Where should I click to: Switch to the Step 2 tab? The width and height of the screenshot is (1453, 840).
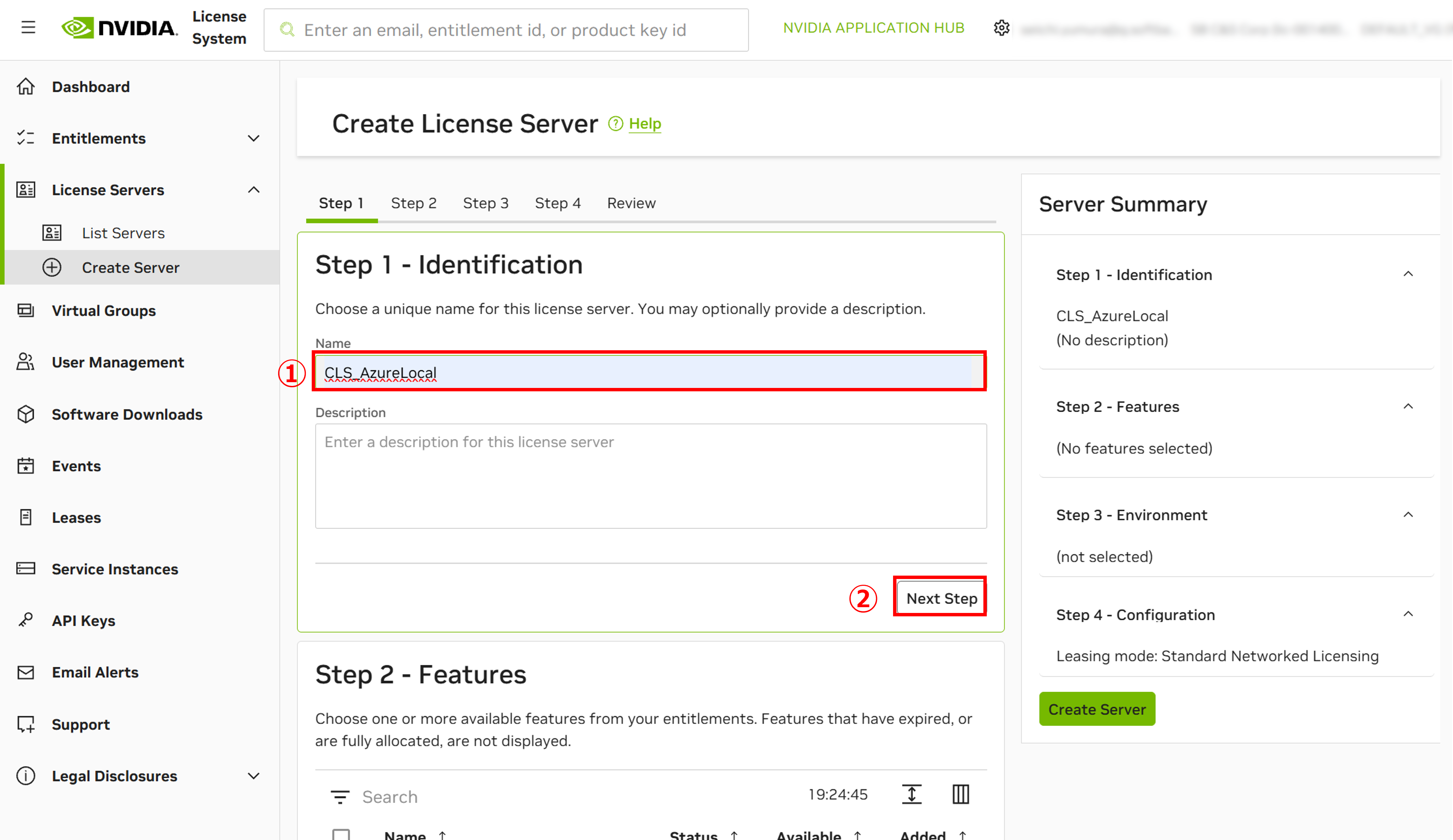click(x=413, y=203)
